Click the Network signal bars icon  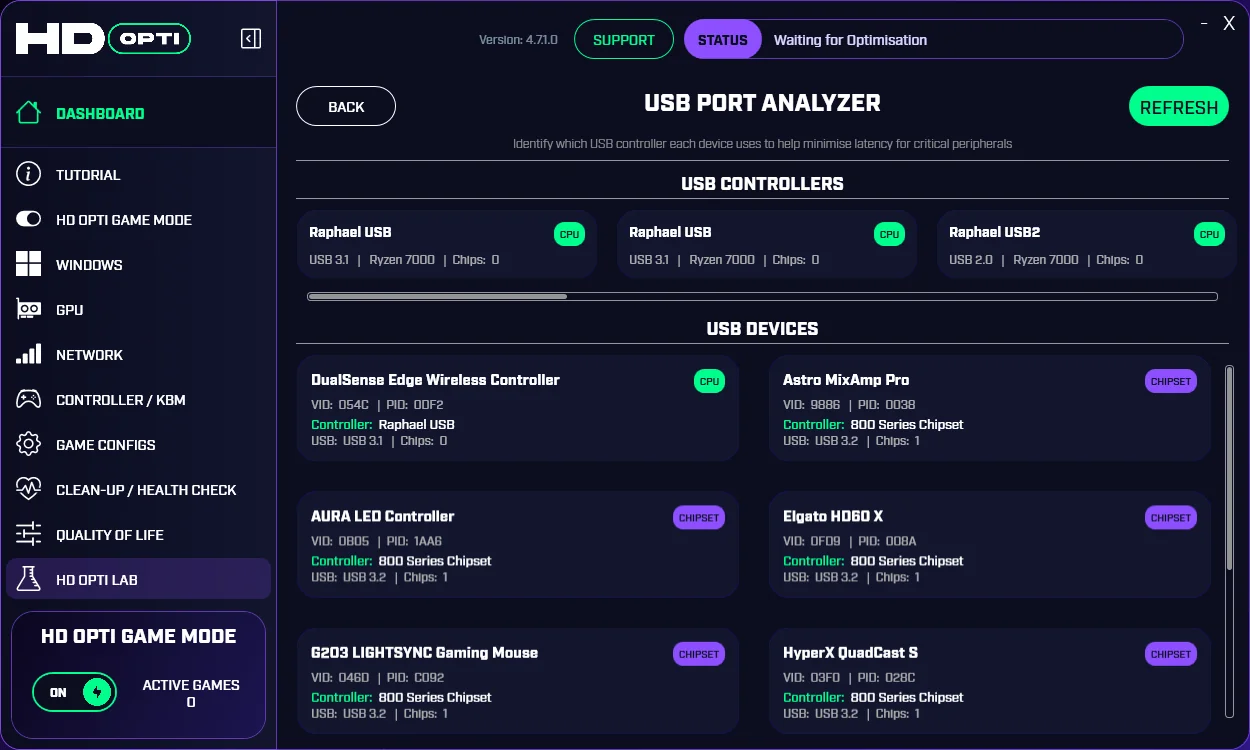pos(29,354)
